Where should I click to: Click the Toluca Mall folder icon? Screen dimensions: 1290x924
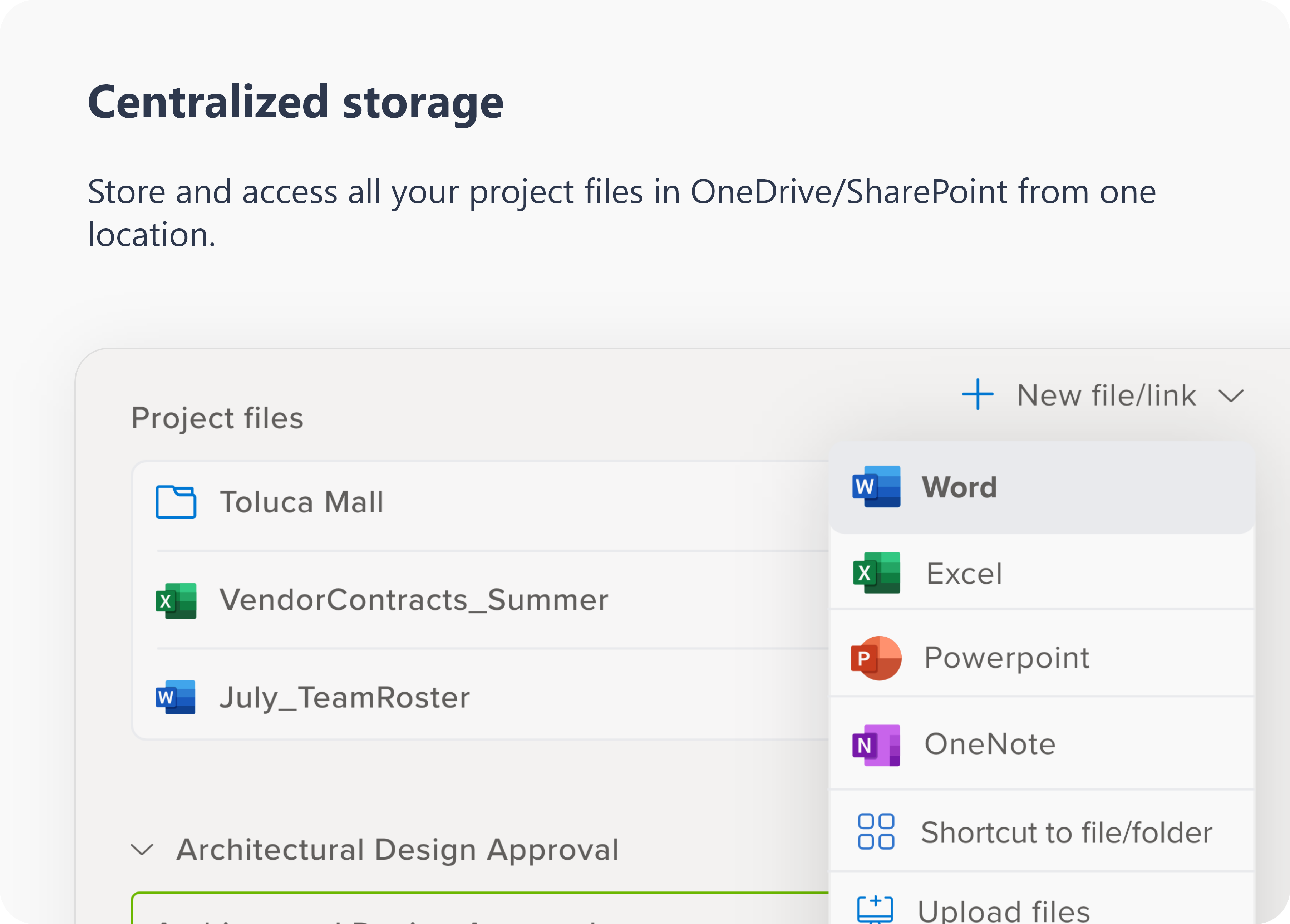tap(176, 502)
